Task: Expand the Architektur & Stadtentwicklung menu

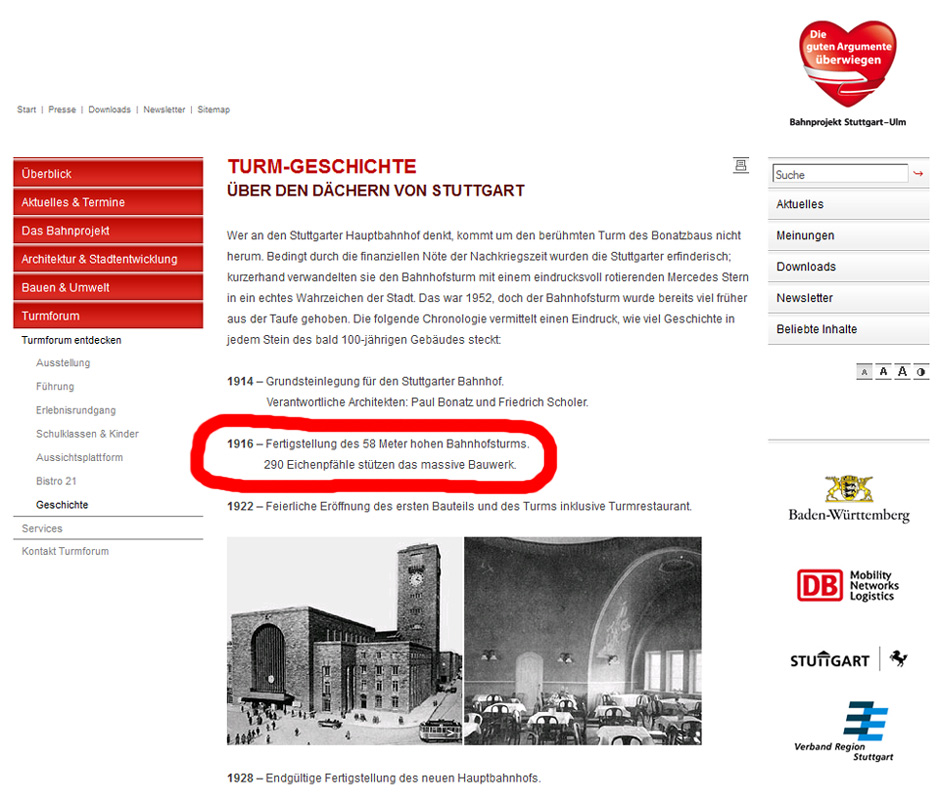Action: pos(108,259)
